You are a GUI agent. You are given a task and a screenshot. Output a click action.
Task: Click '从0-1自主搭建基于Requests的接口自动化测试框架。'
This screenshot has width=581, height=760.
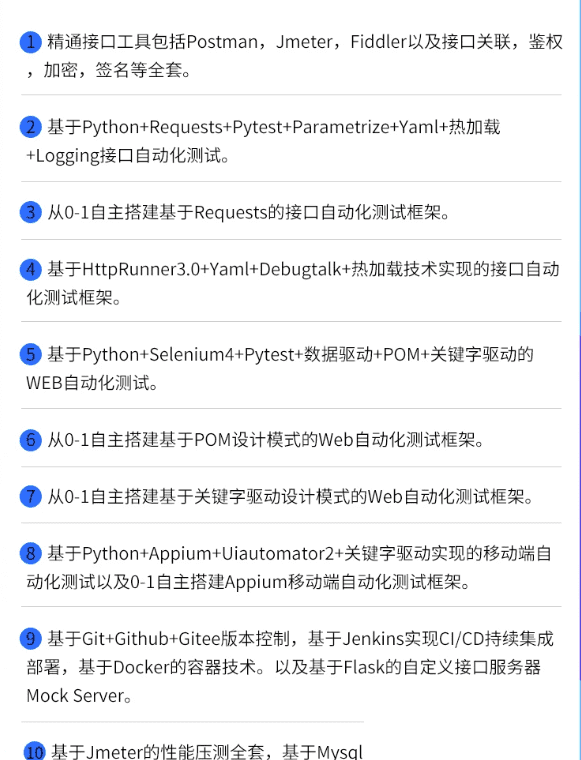pos(249,213)
